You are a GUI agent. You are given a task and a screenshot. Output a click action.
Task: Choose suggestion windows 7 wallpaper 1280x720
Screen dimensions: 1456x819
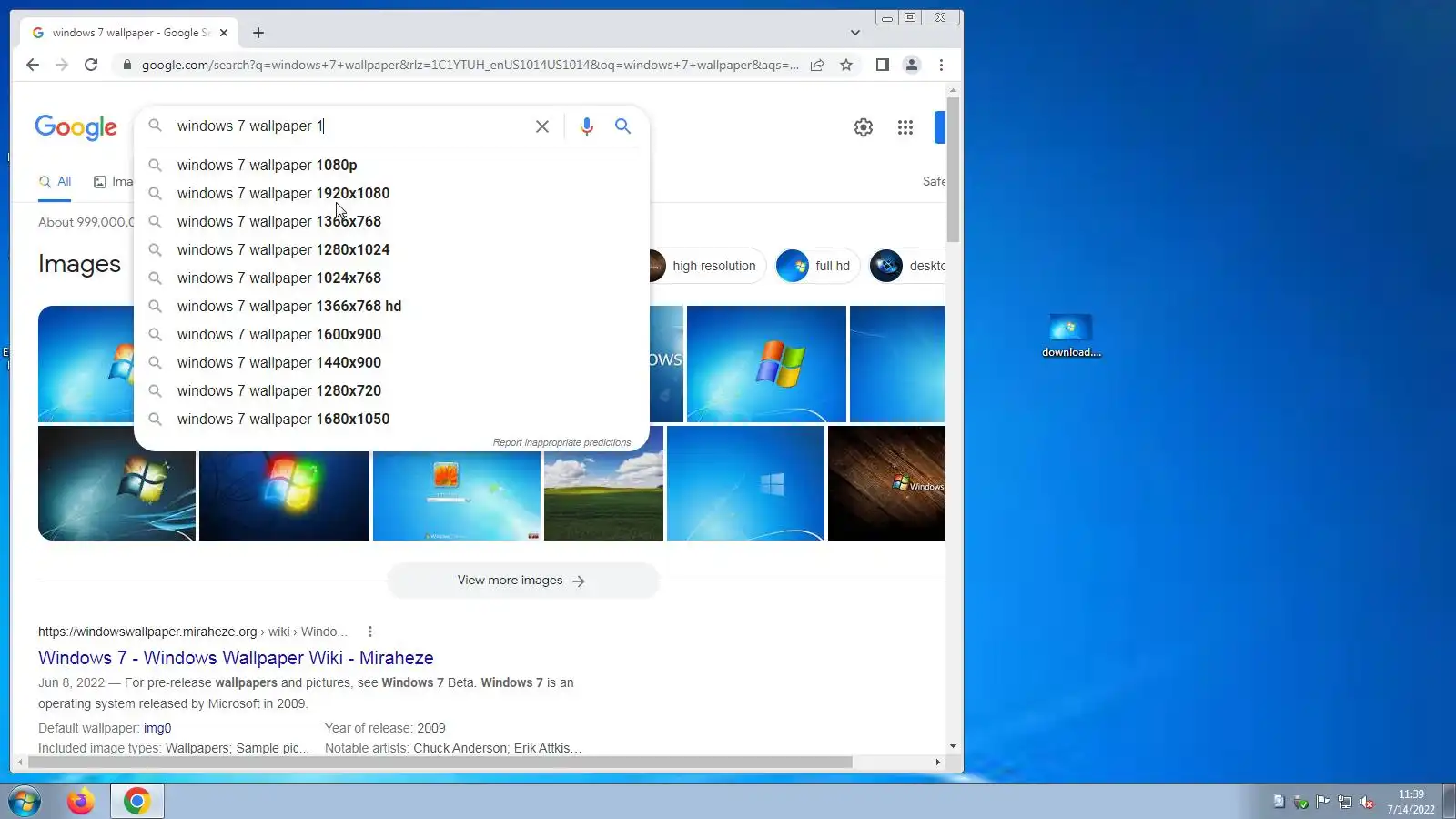[391, 390]
